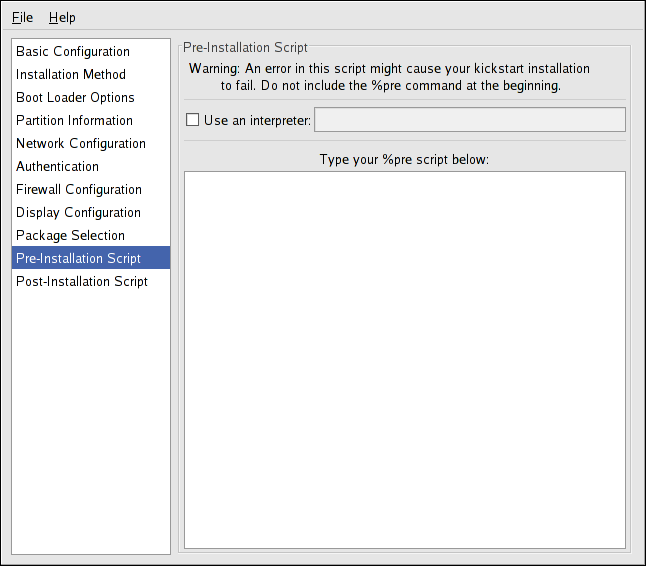Open the Authentication section
The image size is (646, 566).
(x=57, y=166)
